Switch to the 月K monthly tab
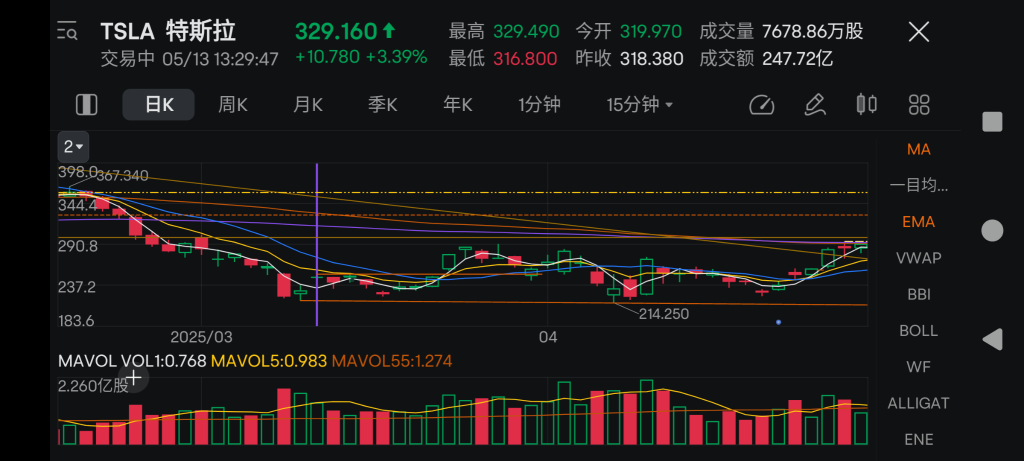 (308, 104)
